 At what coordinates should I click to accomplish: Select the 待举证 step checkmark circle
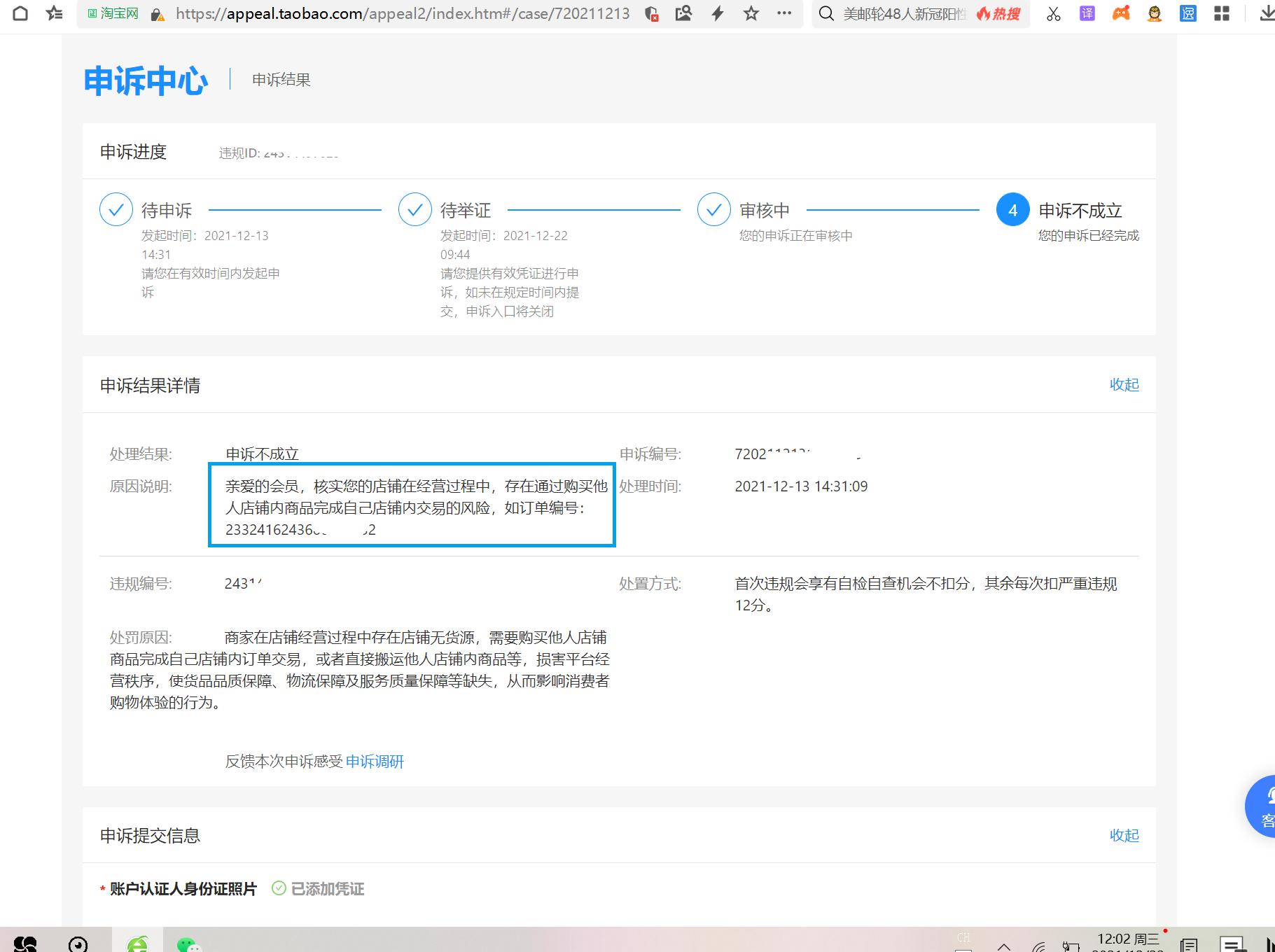point(414,209)
